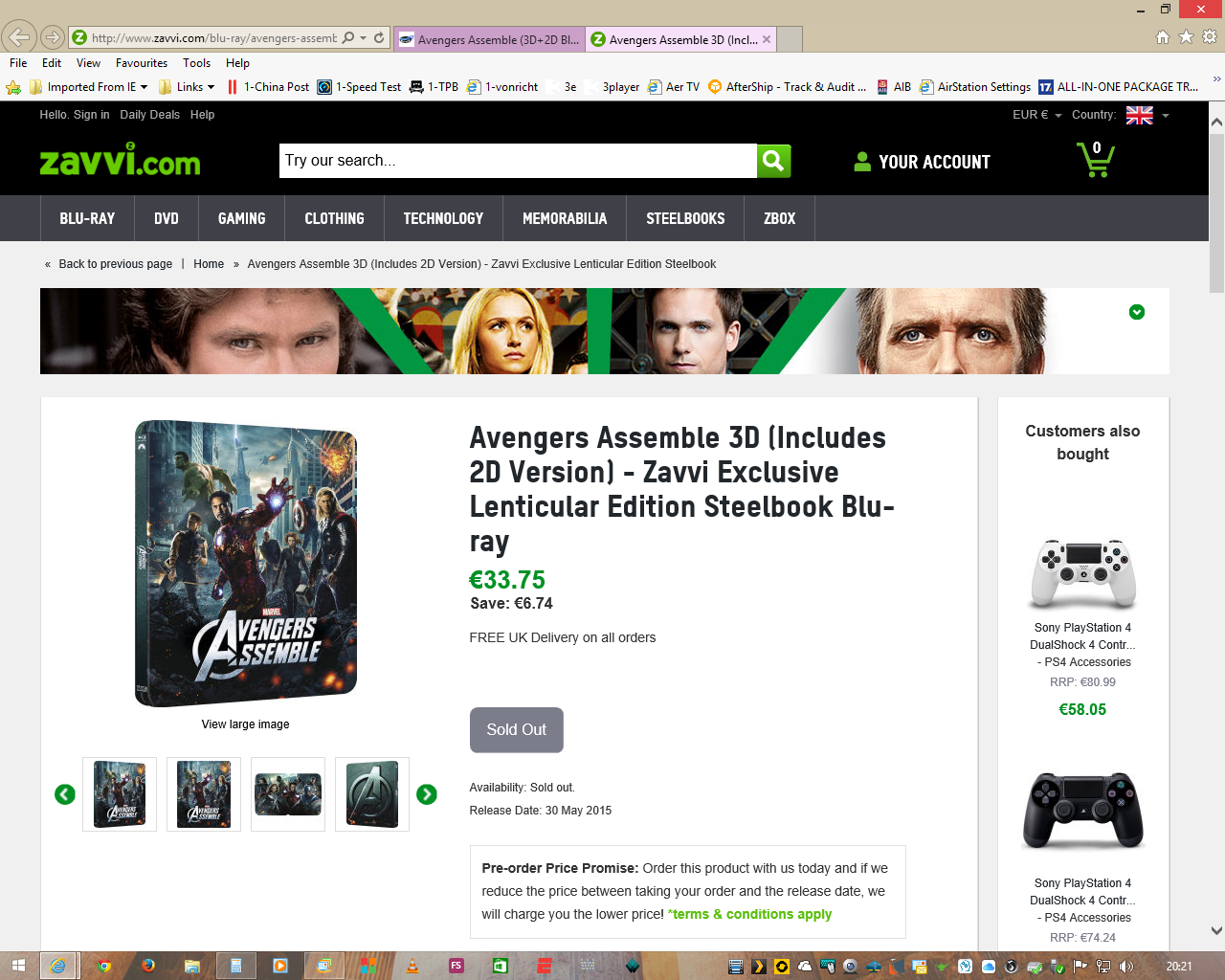Image resolution: width=1225 pixels, height=980 pixels.
Task: Open the Favorites star icon
Action: pyautogui.click(x=1186, y=36)
